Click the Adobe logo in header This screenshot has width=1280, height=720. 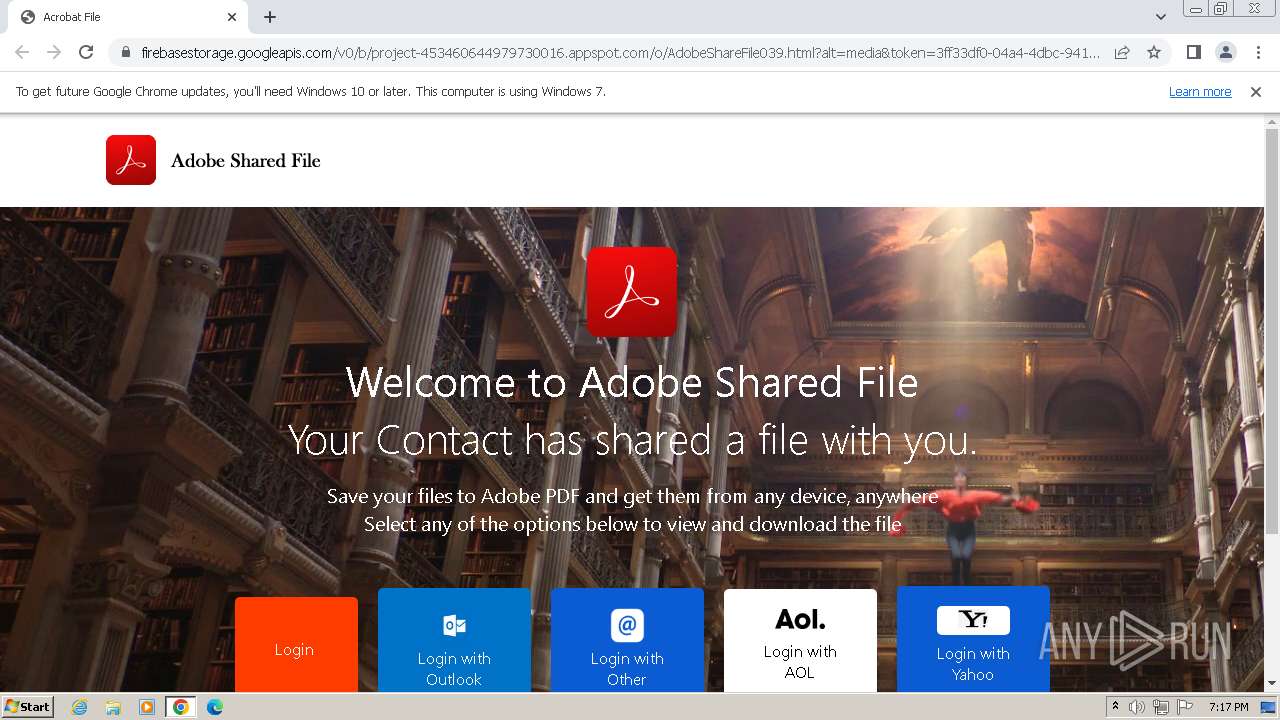click(131, 160)
